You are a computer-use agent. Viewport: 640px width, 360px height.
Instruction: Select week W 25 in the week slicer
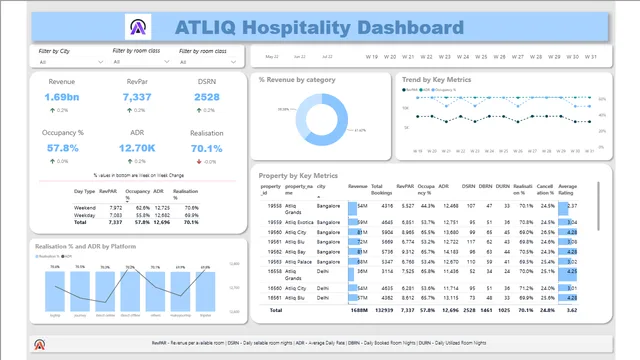pos(481,57)
